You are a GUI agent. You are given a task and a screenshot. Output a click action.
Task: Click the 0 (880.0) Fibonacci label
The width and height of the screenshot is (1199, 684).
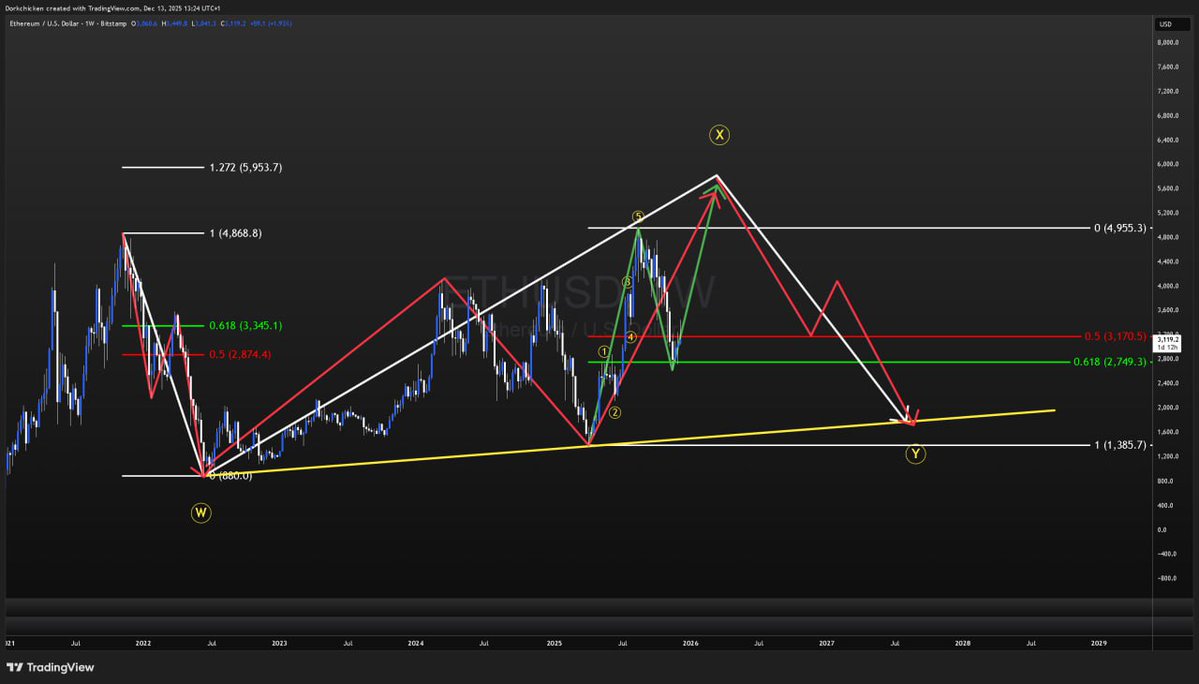(x=231, y=476)
